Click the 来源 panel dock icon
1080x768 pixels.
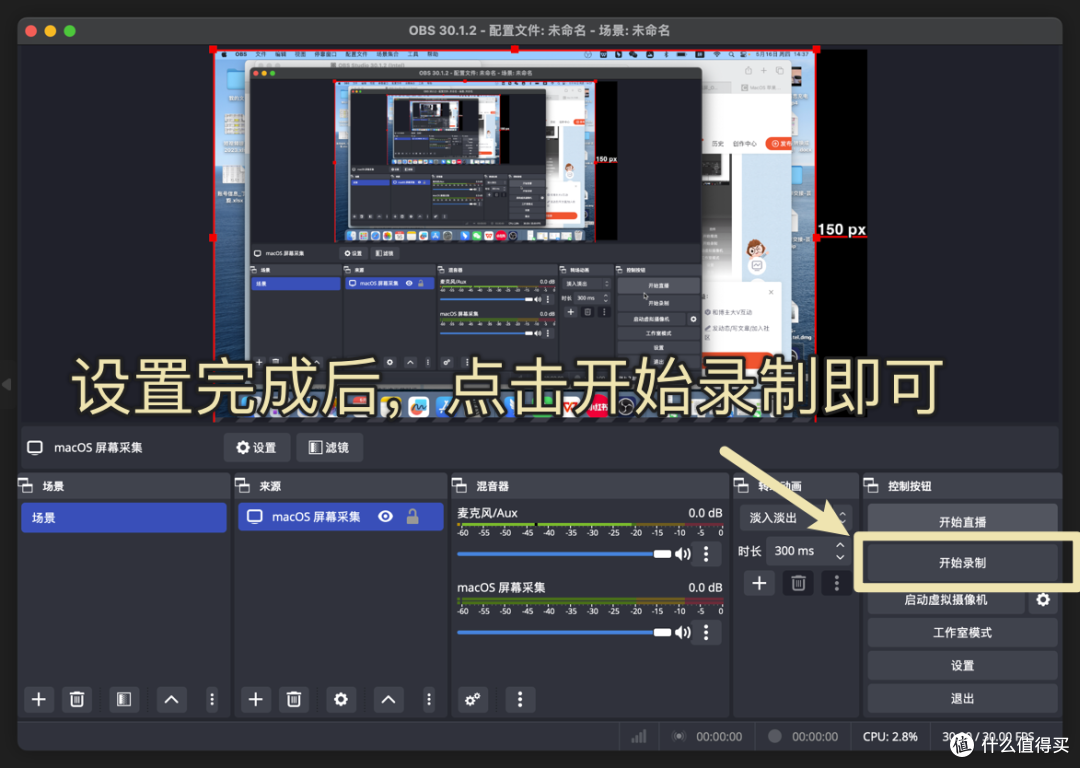coord(242,486)
